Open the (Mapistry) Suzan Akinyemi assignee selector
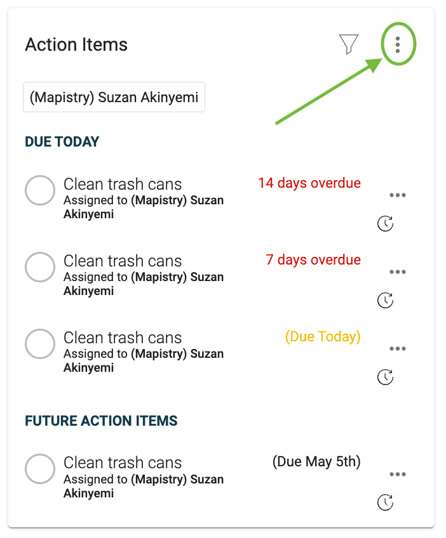 [x=114, y=97]
